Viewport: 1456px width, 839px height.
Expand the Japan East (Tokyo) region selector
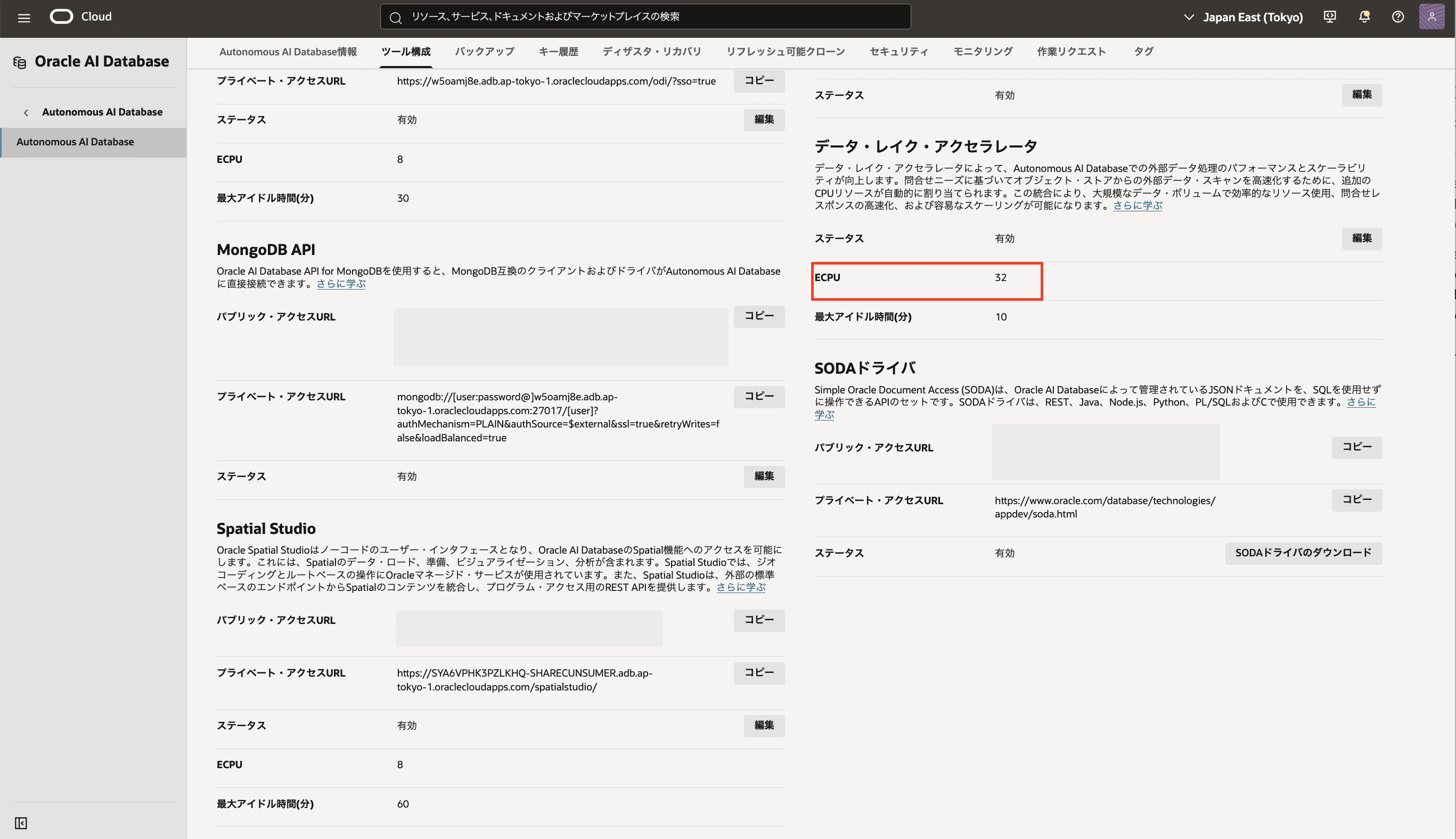[1244, 17]
